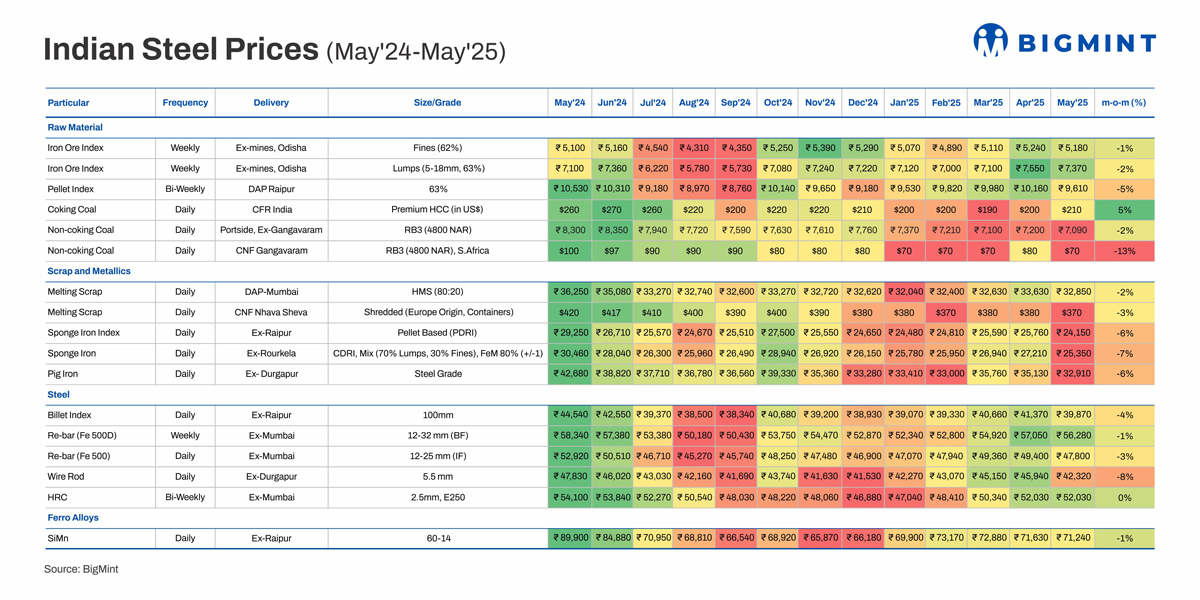The height and width of the screenshot is (600, 1200).
Task: Click the May'25 column header
Action: coord(1072,103)
